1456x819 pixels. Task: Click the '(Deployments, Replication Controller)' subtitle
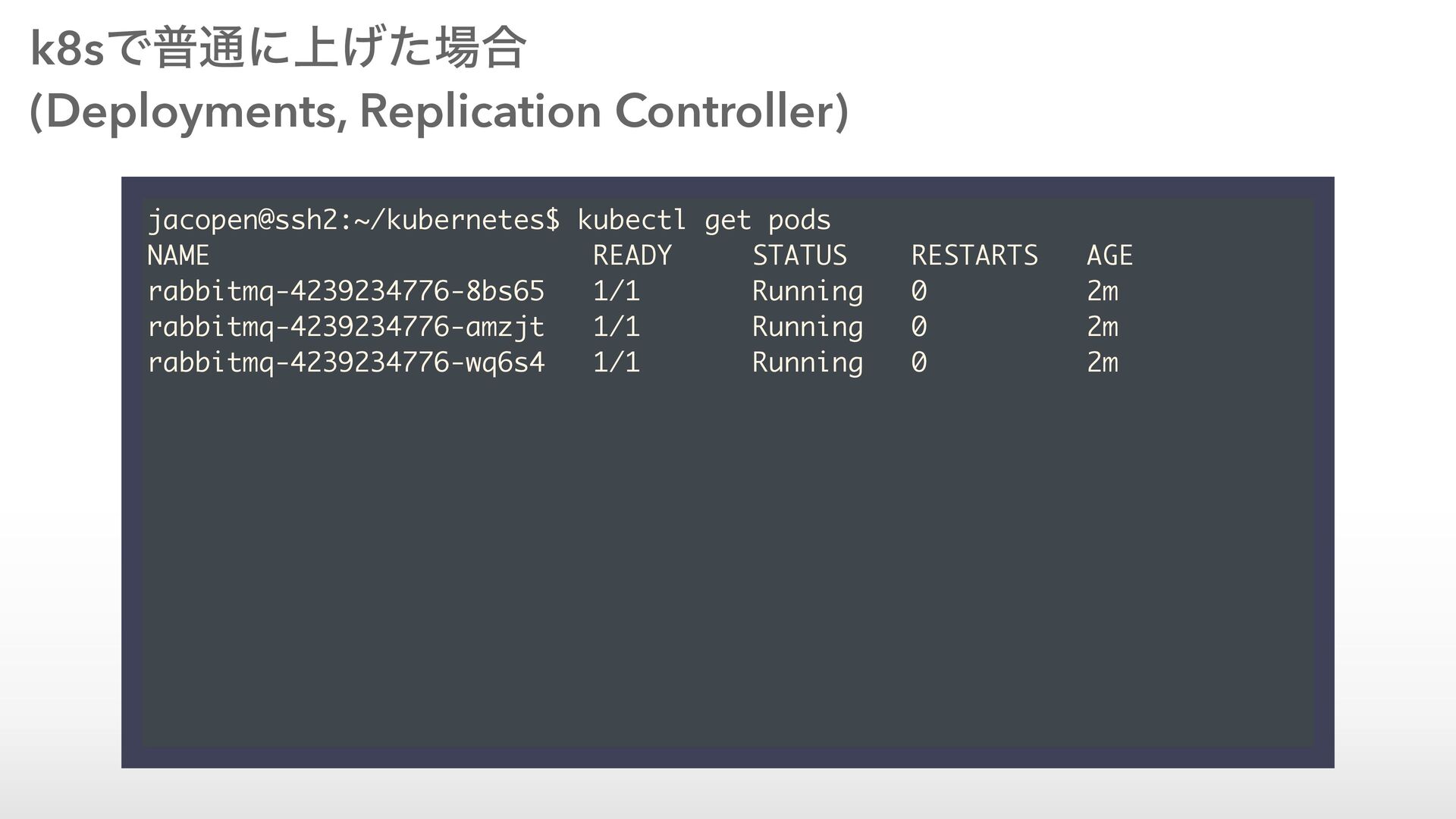pos(438,111)
